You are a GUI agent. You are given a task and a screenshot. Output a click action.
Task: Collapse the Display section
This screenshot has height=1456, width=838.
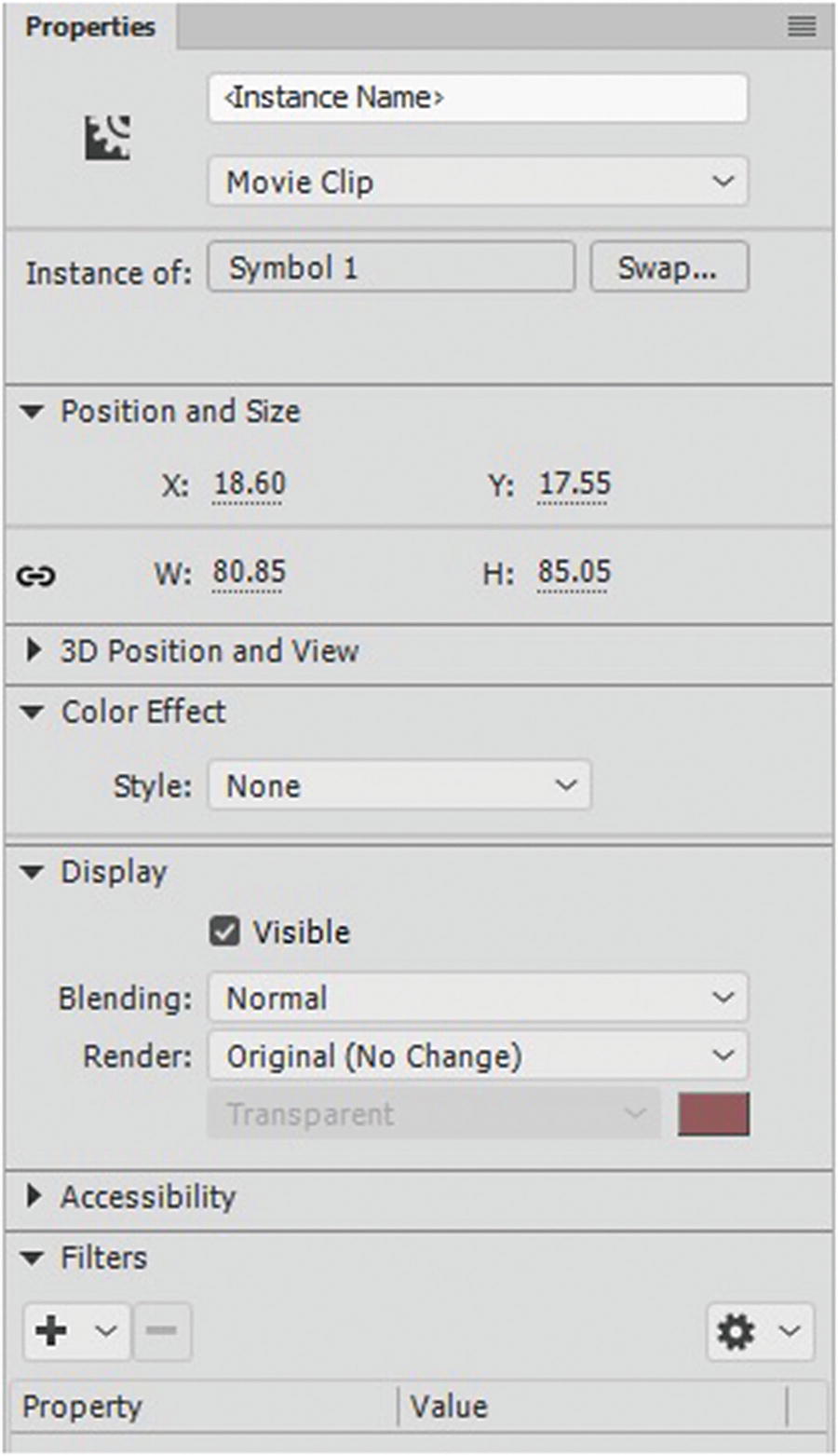(x=31, y=872)
